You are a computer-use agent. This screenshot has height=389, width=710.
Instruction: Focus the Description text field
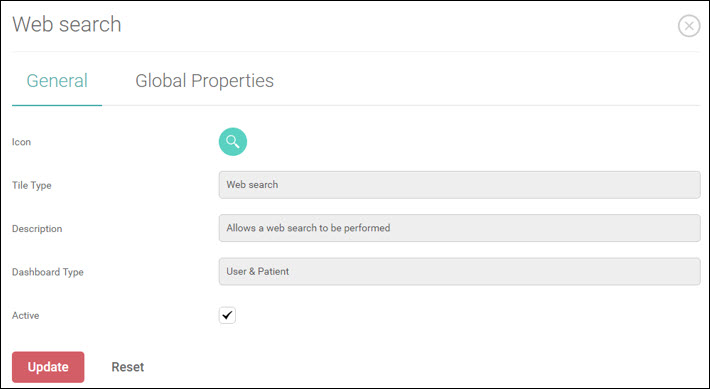460,228
